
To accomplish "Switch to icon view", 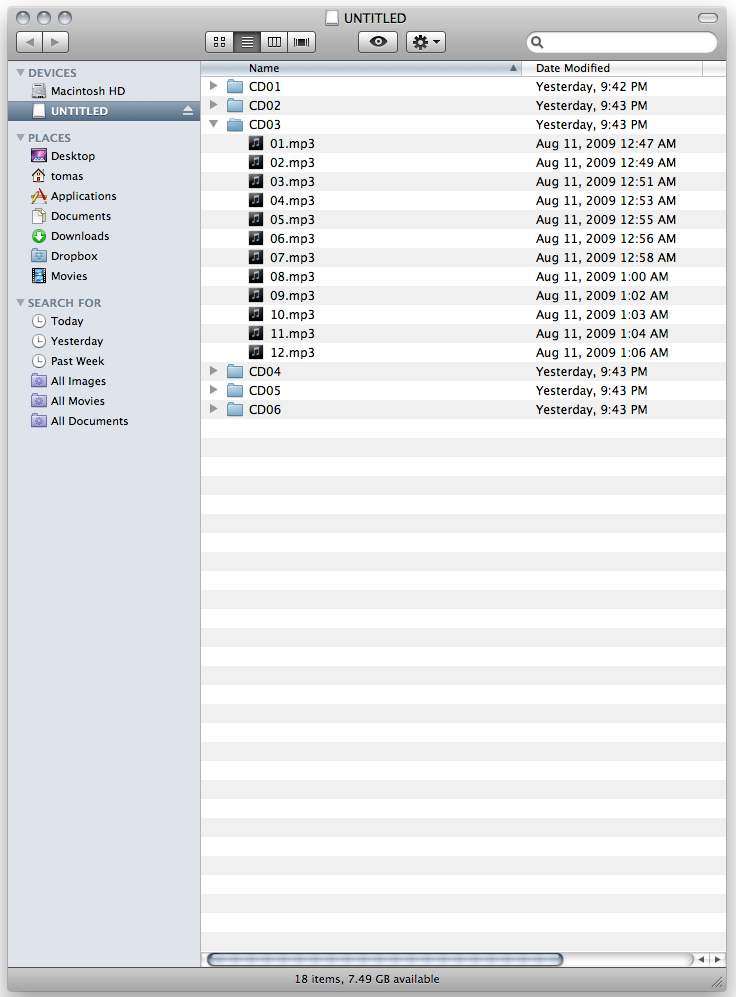I will pyautogui.click(x=219, y=42).
